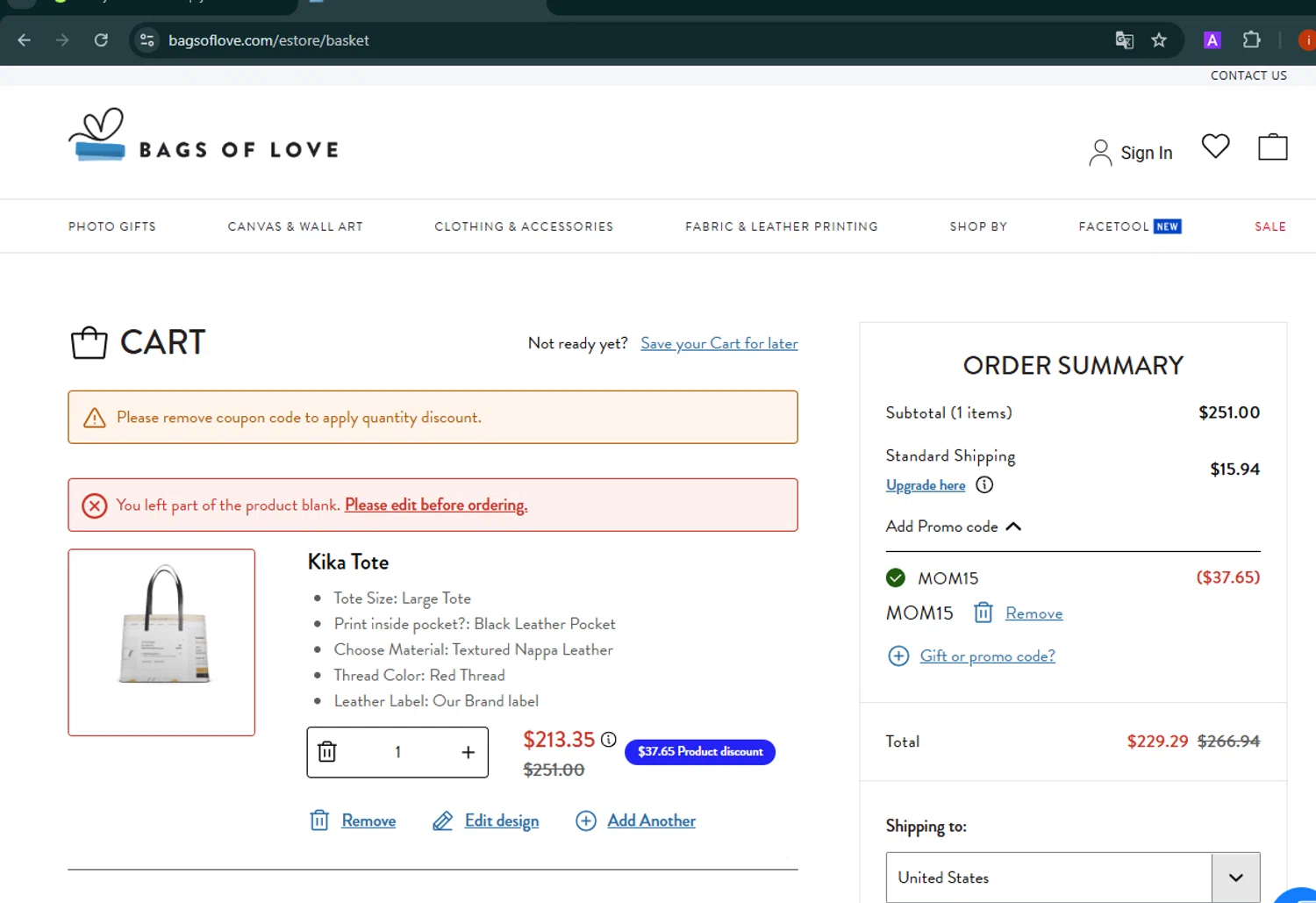
Task: Open the shopping bag icon in header
Action: click(1272, 147)
